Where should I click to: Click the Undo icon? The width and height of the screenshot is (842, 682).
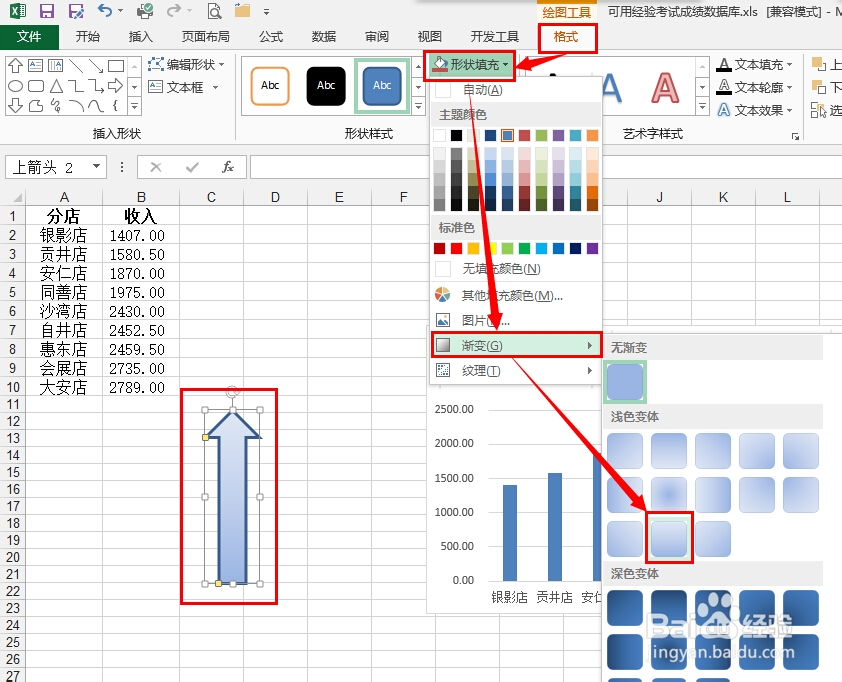pyautogui.click(x=106, y=11)
